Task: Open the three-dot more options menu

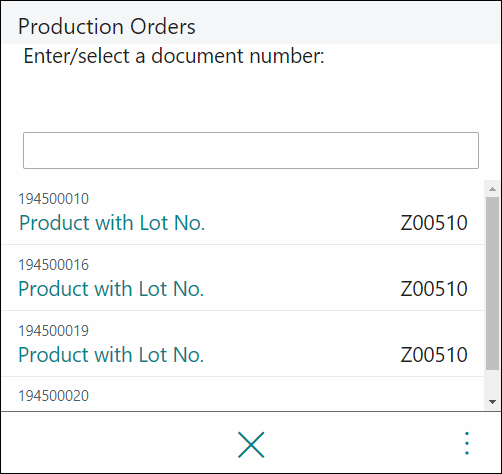Action: 467,443
